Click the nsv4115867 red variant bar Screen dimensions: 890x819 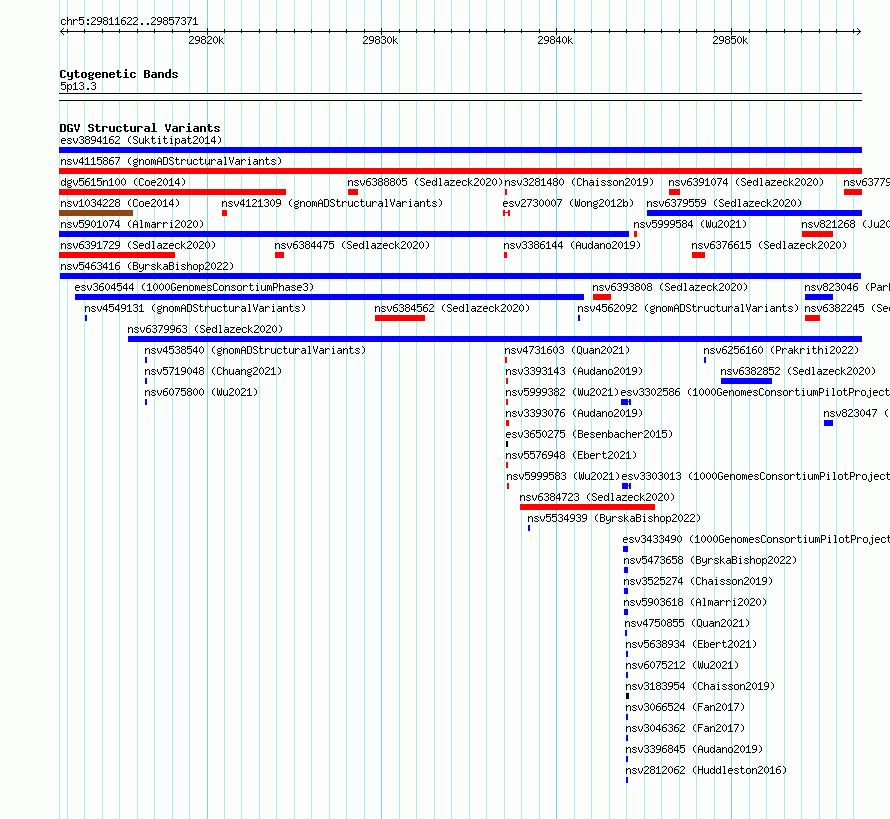(x=460, y=171)
